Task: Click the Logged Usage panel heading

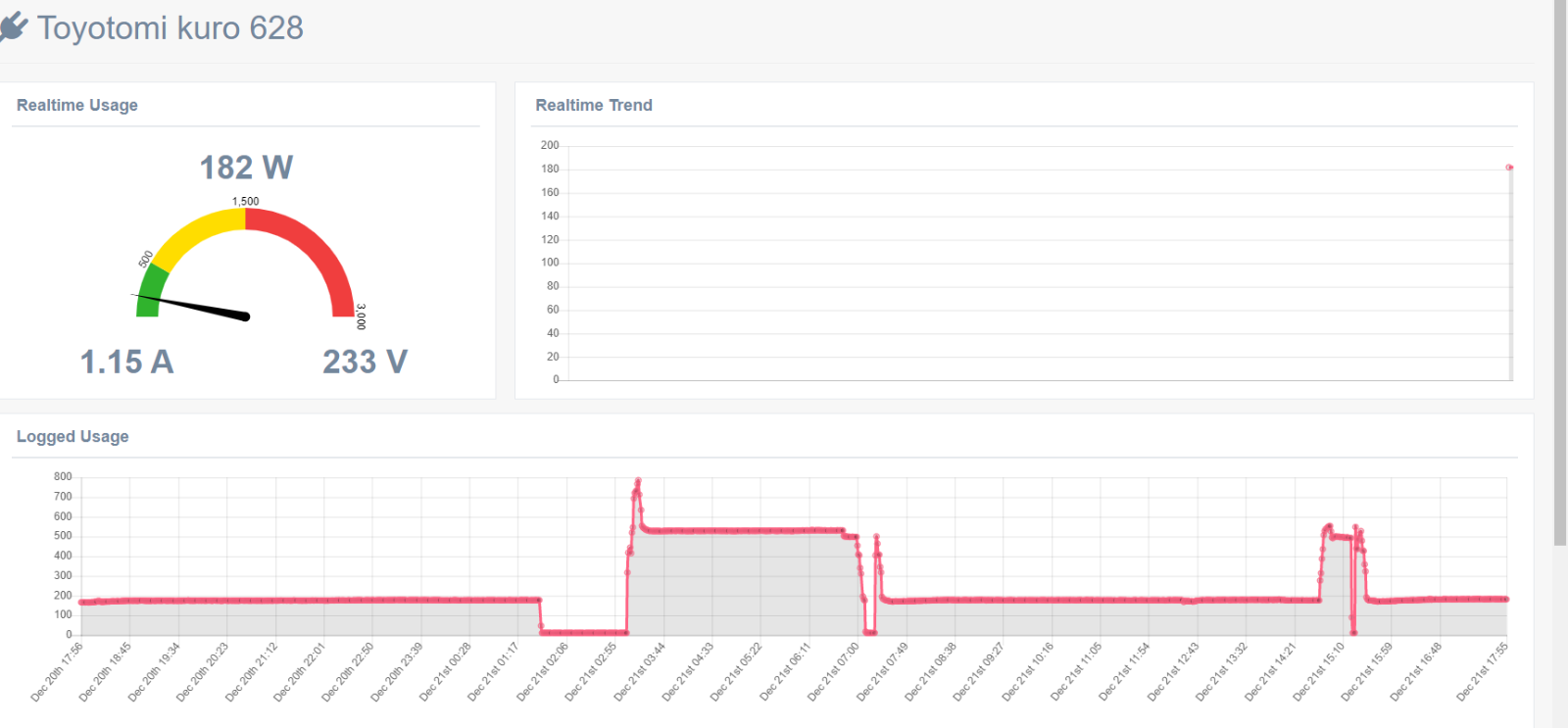Action: (x=73, y=436)
